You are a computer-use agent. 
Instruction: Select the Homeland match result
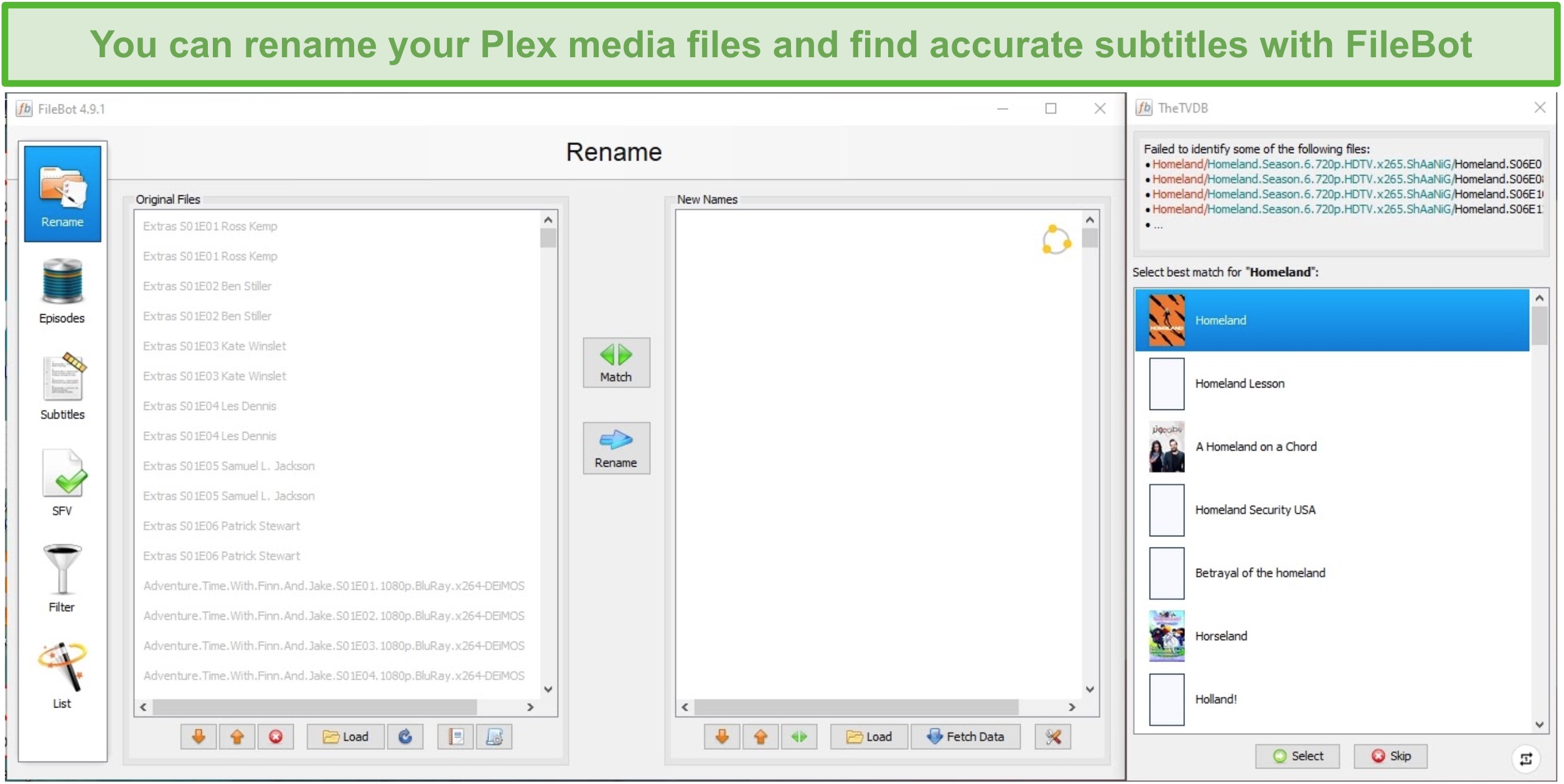click(x=1332, y=320)
